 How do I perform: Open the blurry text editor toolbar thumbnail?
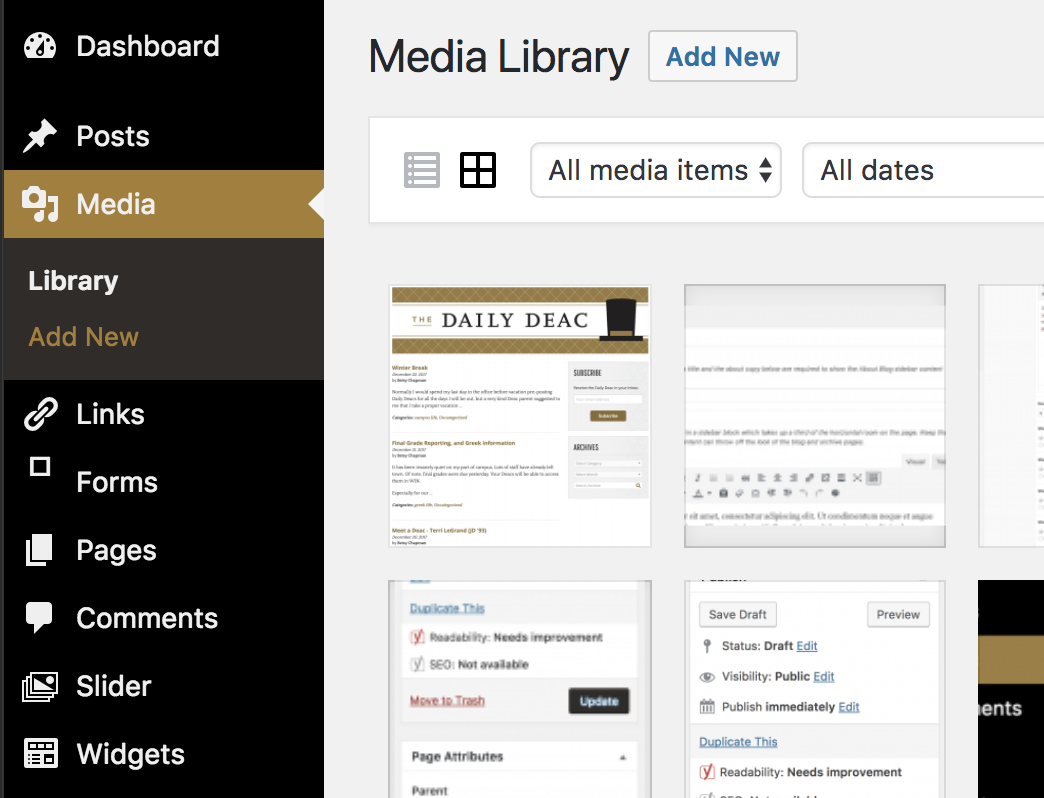click(815, 417)
